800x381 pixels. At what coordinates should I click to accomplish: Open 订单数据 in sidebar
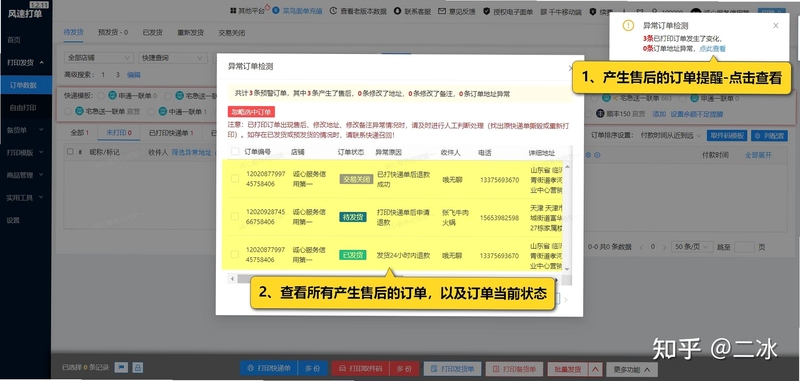(26, 85)
